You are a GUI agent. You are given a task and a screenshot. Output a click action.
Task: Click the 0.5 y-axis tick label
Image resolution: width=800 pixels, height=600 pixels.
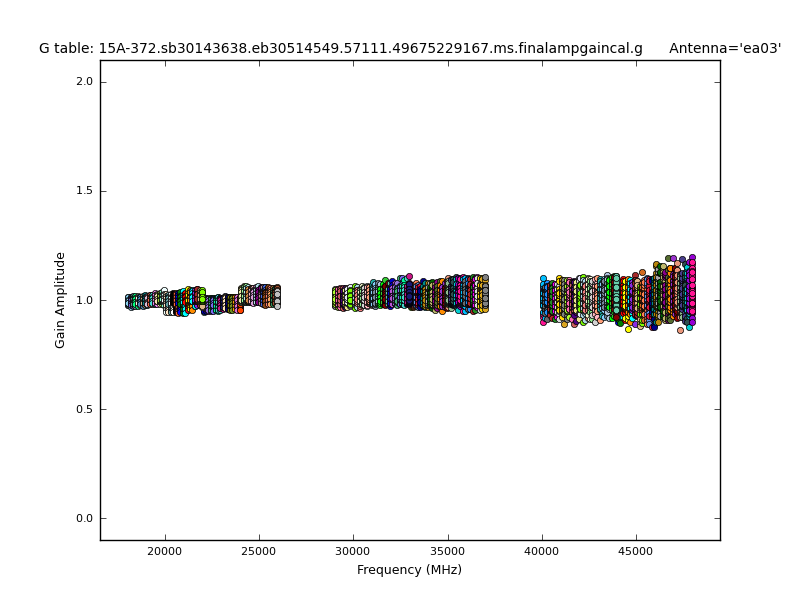pyautogui.click(x=85, y=409)
